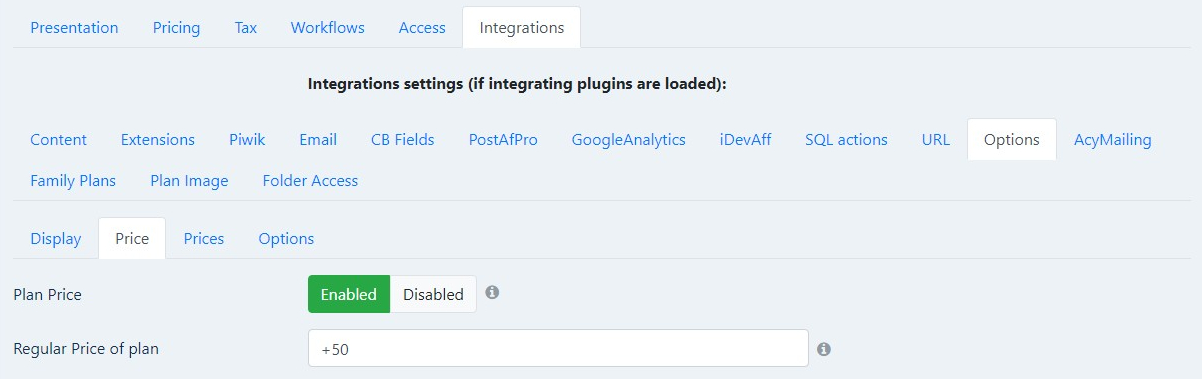Select the Access tab
This screenshot has width=1202, height=379.
422,28
